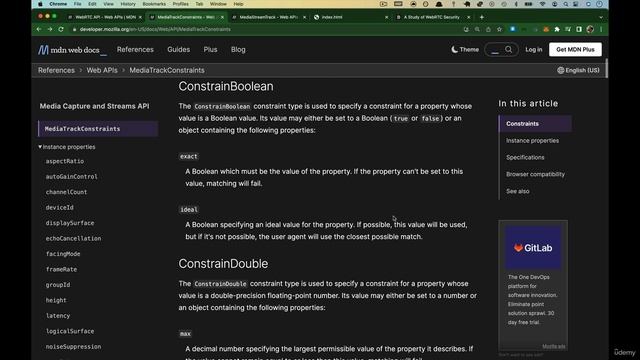Jump to Constraints in this article
Image resolution: width=640 pixels, height=360 pixels.
click(x=535, y=124)
